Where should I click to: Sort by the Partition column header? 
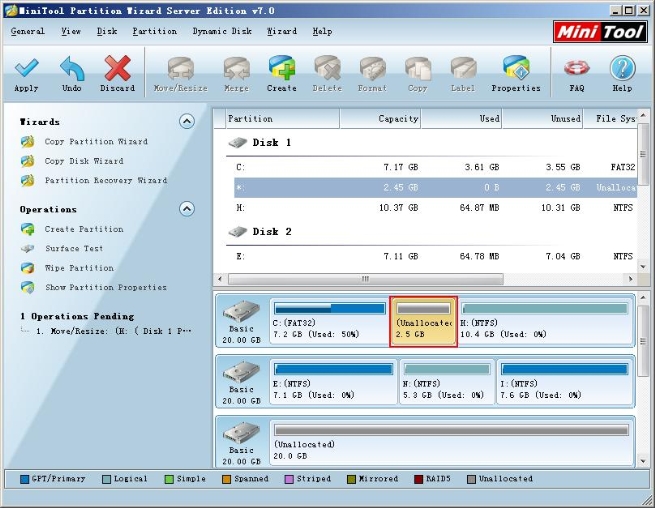point(282,119)
